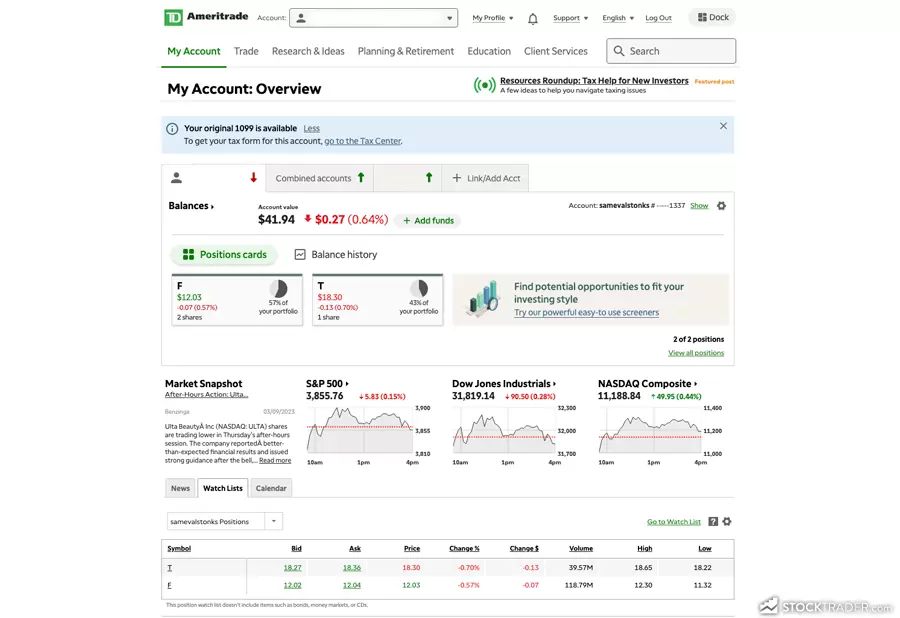Switch to Balance history view
This screenshot has height=618, width=900.
tap(335, 255)
